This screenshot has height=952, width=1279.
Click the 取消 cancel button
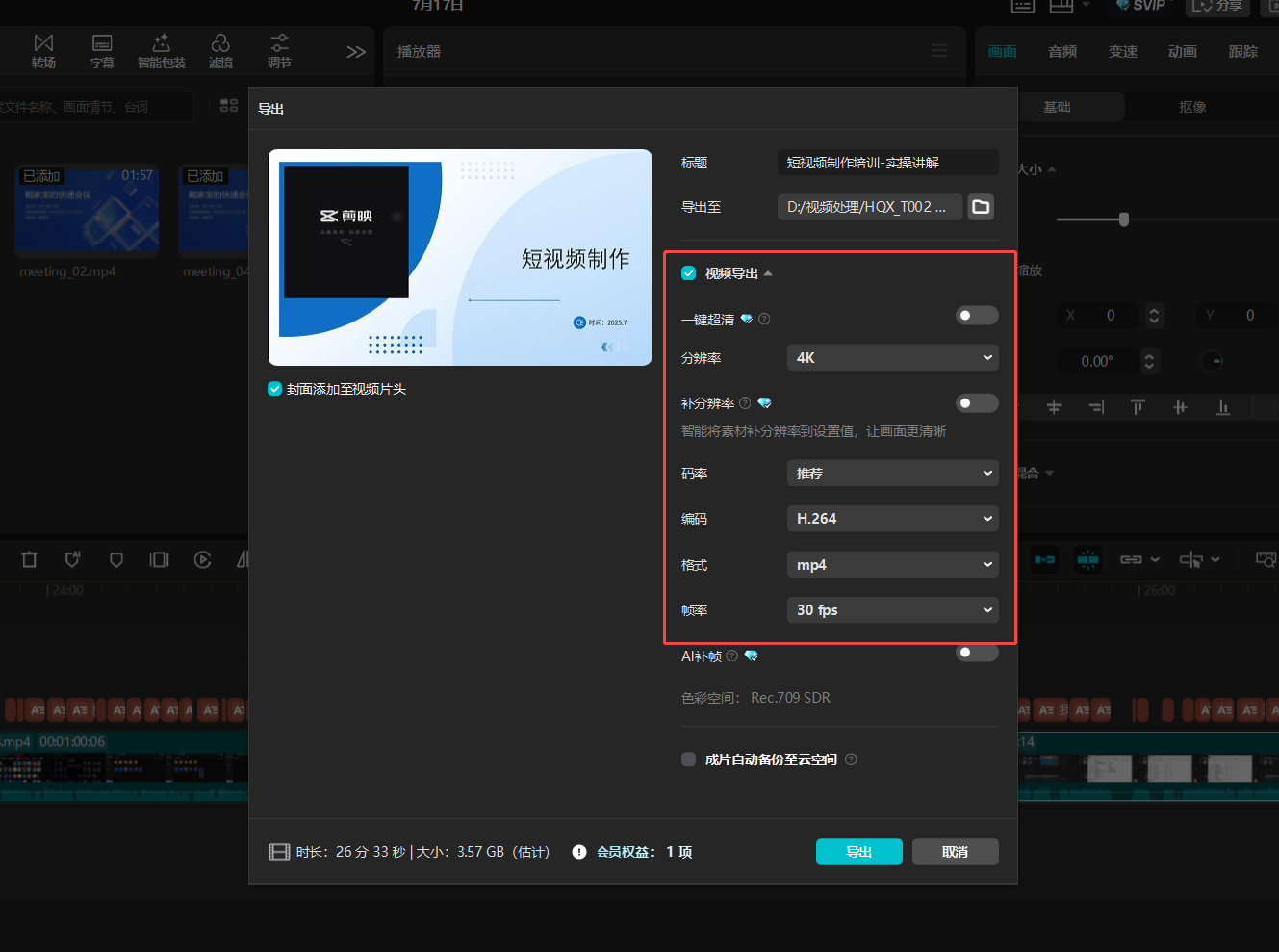tap(955, 852)
